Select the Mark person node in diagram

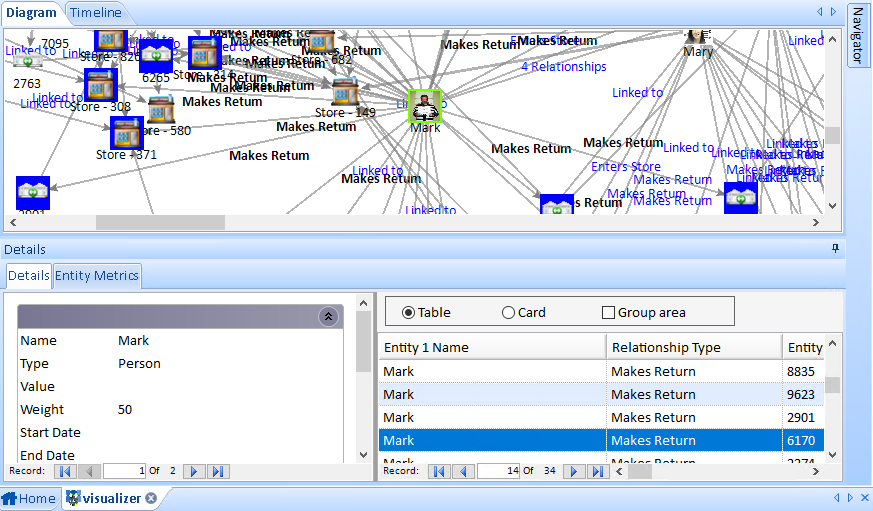click(425, 106)
